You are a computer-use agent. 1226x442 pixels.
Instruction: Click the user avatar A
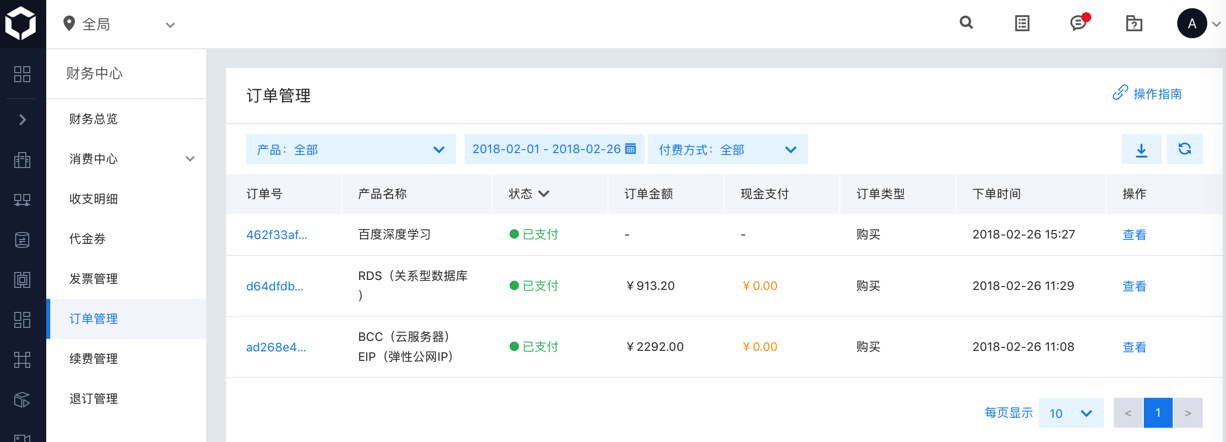1192,23
